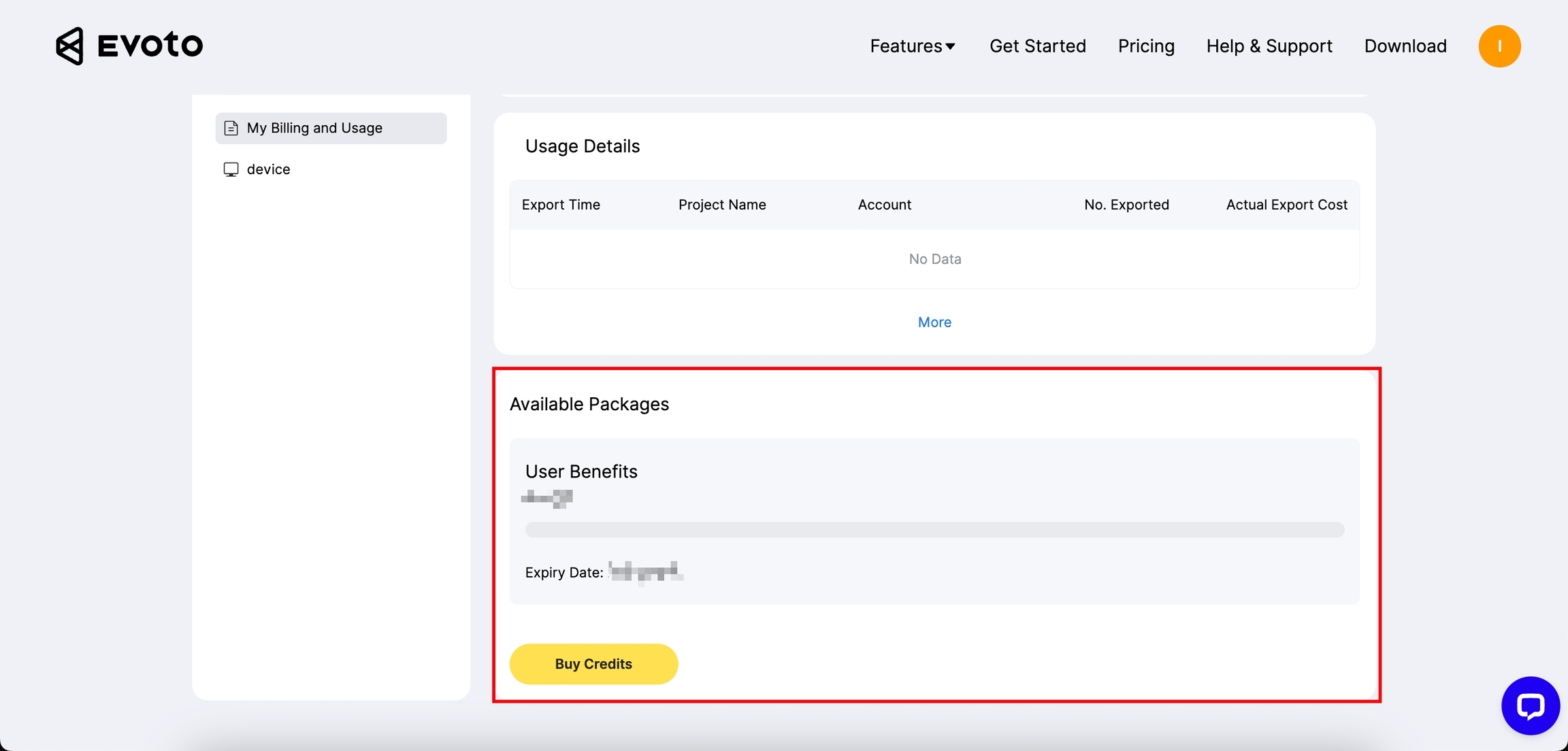Open the Download page
1568x751 pixels.
click(x=1405, y=46)
